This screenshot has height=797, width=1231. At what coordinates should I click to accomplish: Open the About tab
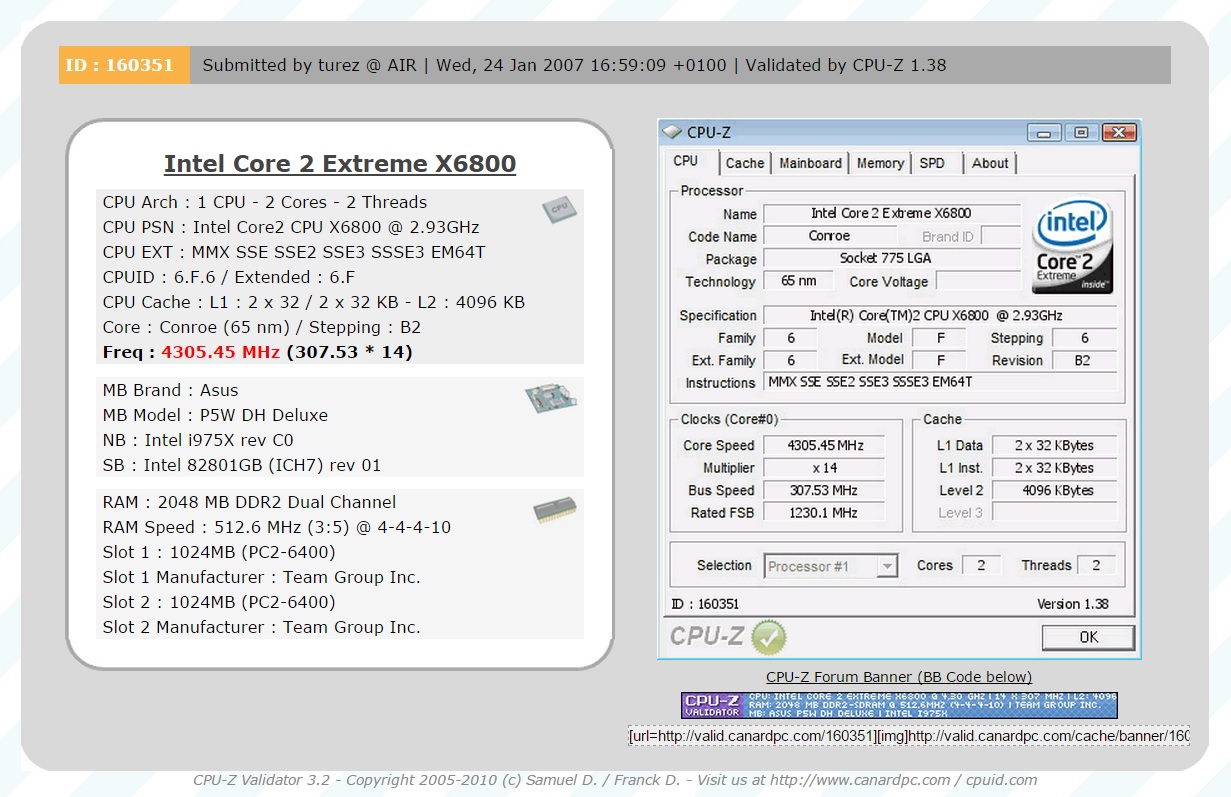click(990, 163)
